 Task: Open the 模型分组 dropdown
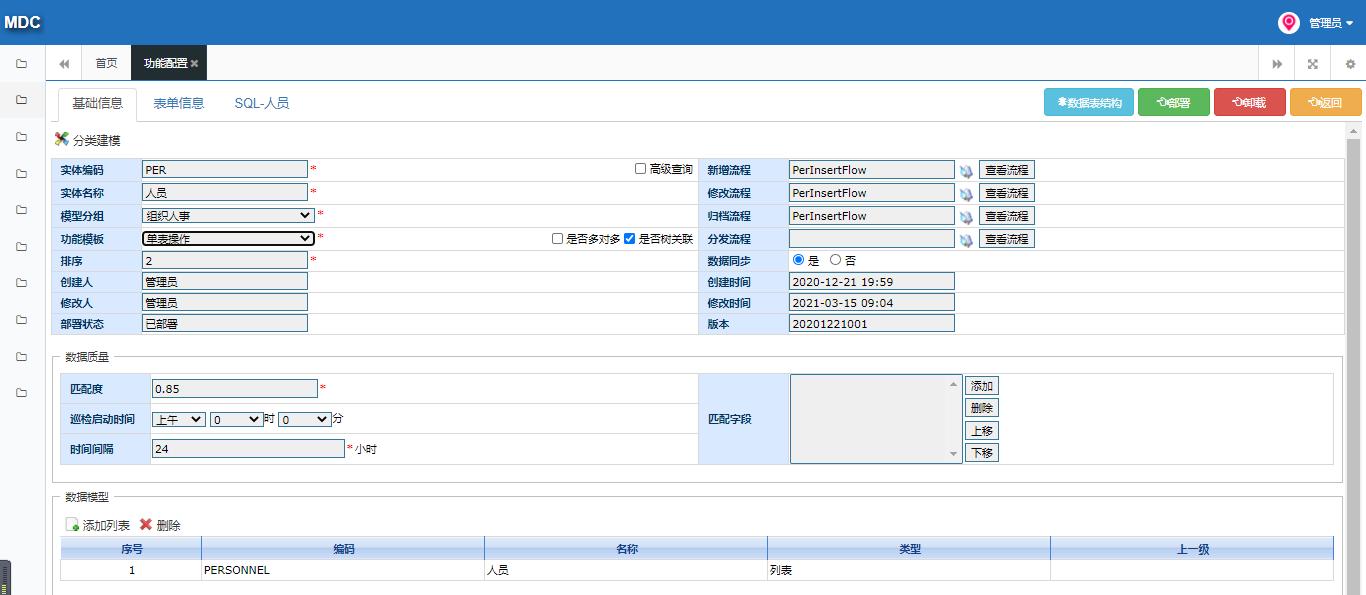pos(228,215)
